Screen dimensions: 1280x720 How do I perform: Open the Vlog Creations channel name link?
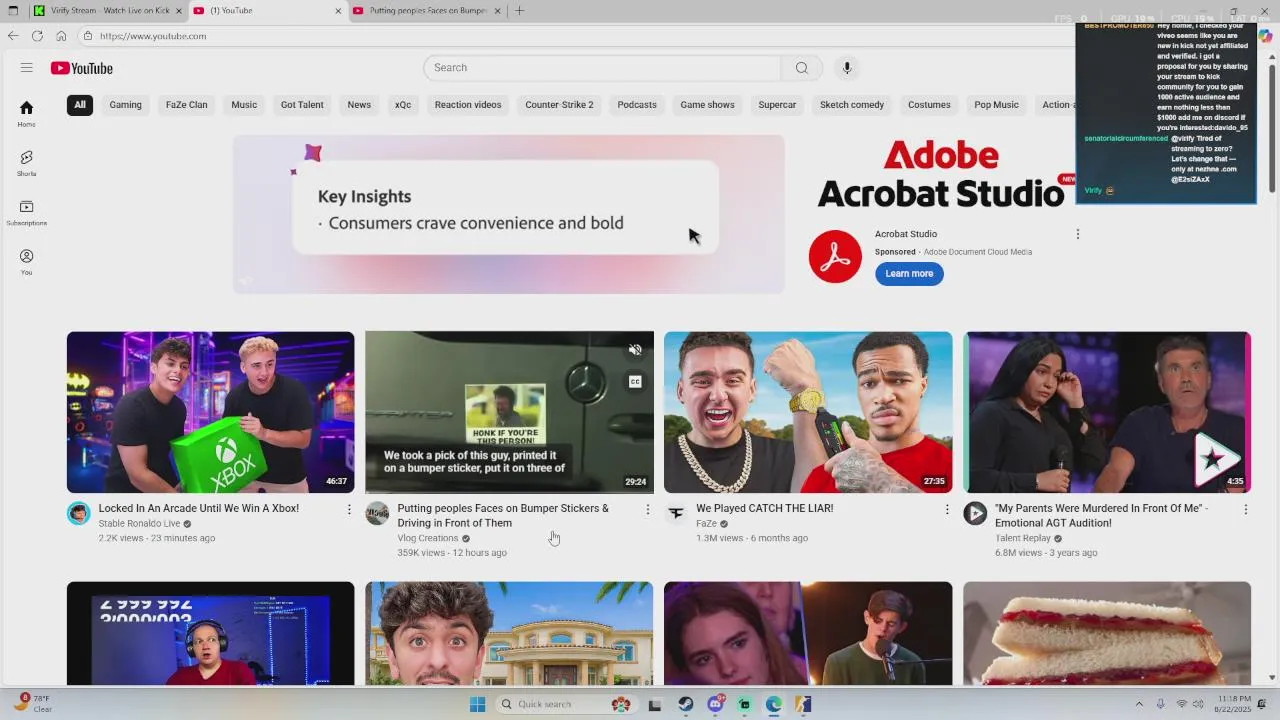(x=427, y=538)
